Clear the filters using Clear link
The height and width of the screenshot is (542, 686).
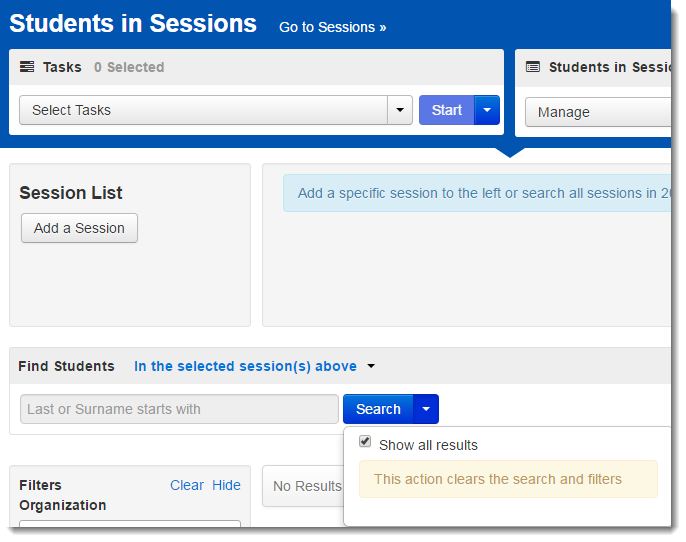(187, 485)
